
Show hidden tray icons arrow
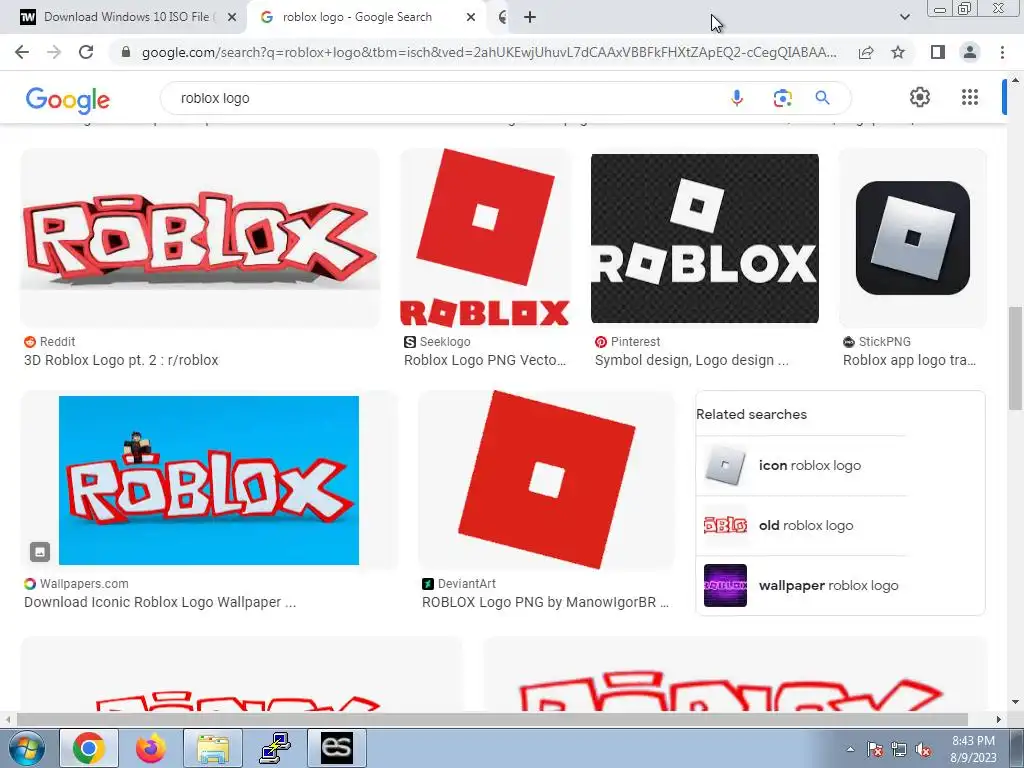point(850,749)
